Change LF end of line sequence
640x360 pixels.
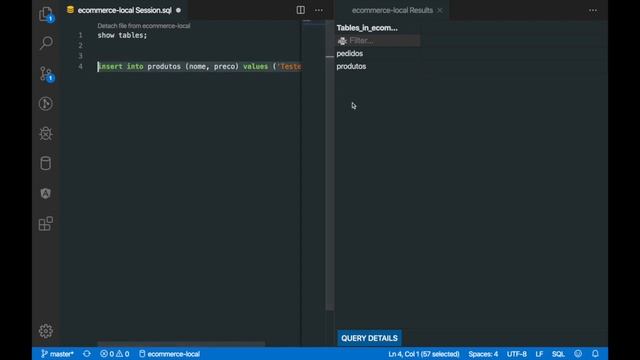point(539,354)
